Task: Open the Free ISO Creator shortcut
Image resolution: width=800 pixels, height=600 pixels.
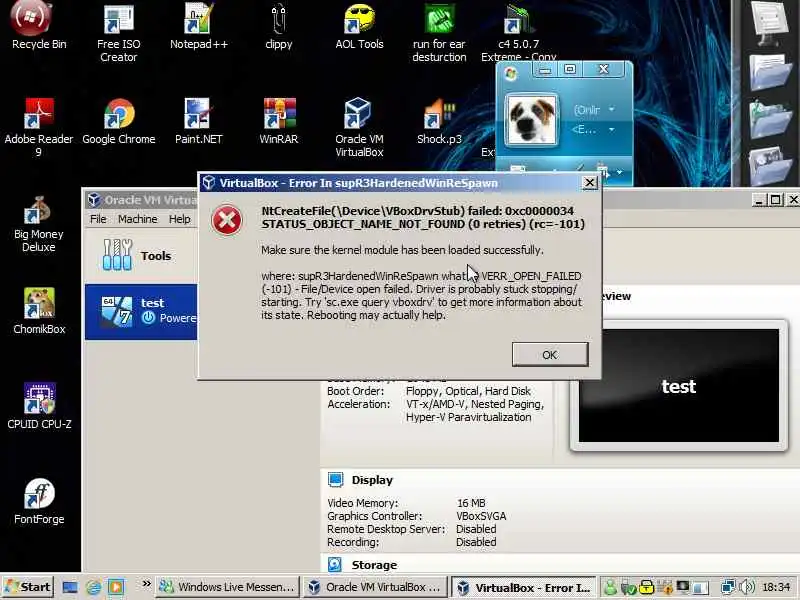Action: pyautogui.click(x=118, y=32)
